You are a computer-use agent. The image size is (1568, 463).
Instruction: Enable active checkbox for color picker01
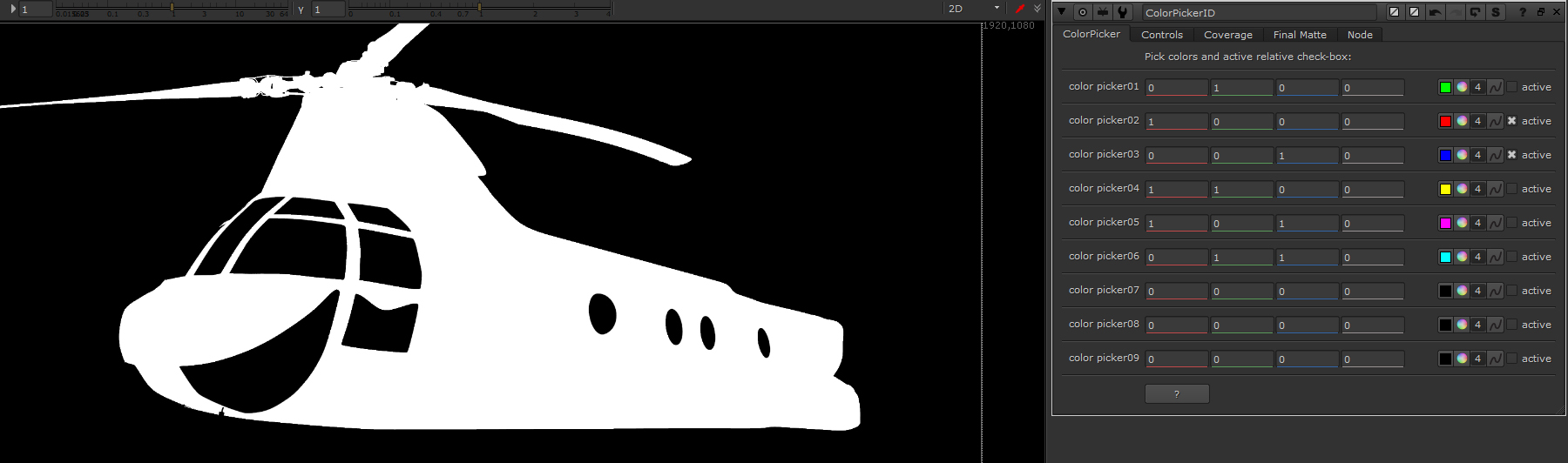(1512, 87)
